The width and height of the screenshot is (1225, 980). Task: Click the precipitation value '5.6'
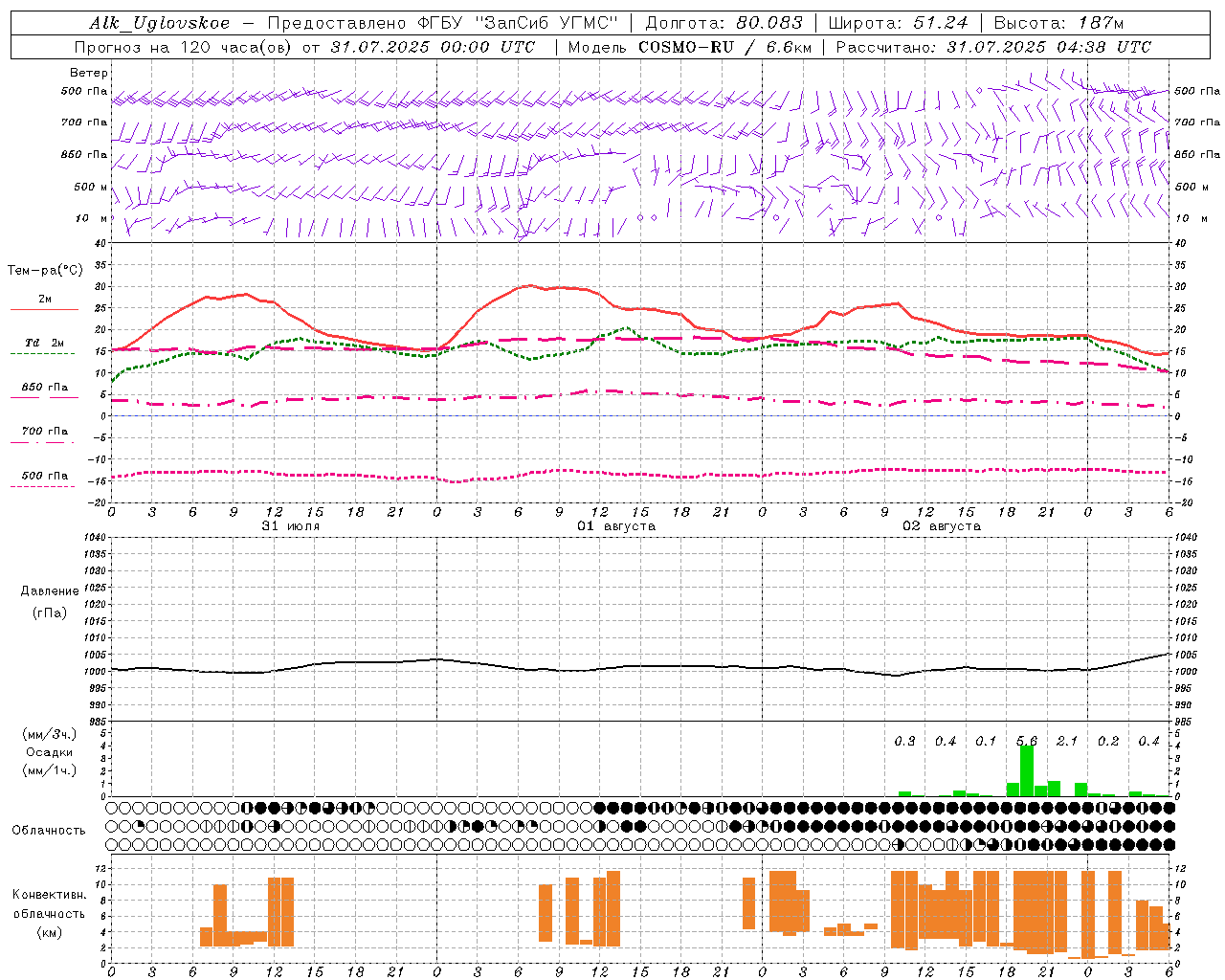pyautogui.click(x=1027, y=742)
